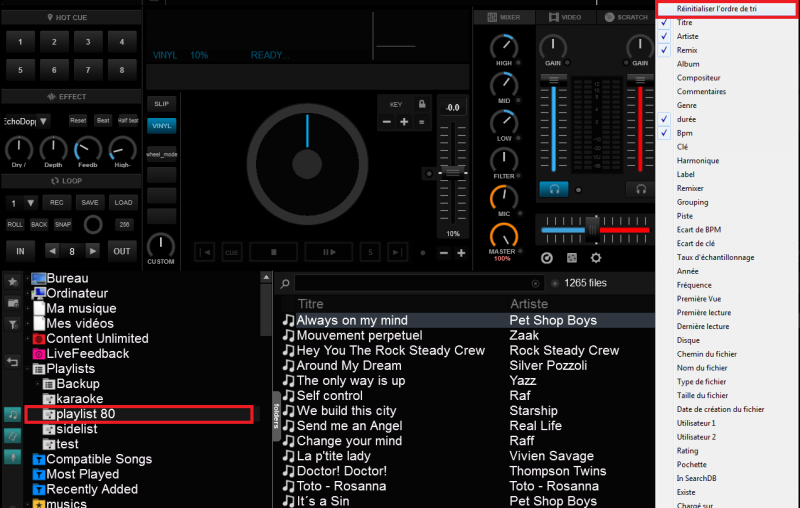Click the filter funnel sidebar icon
Screen dimensions: 800x508
(x=12, y=324)
